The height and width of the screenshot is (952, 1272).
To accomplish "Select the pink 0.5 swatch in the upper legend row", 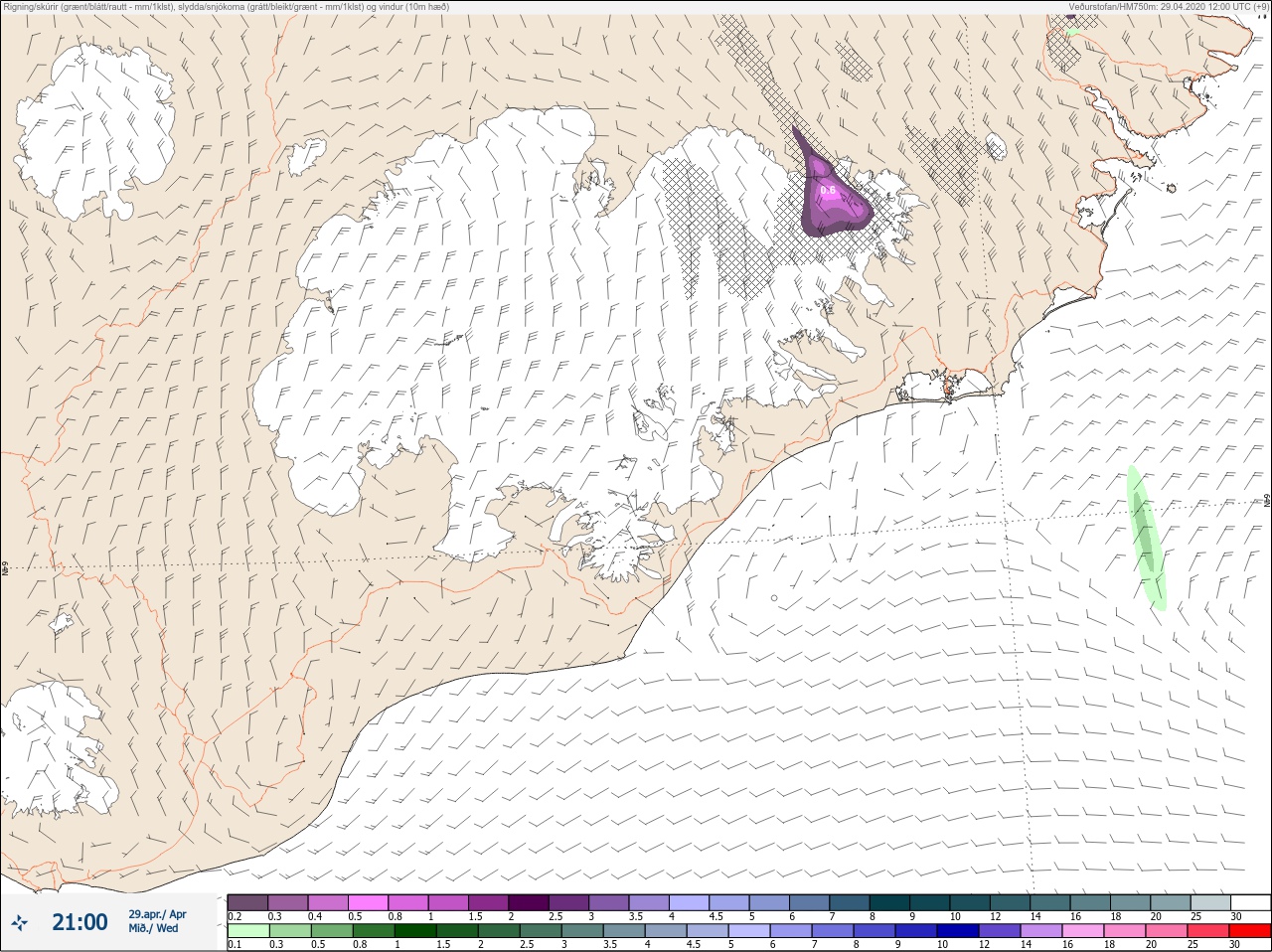I will pos(369,901).
